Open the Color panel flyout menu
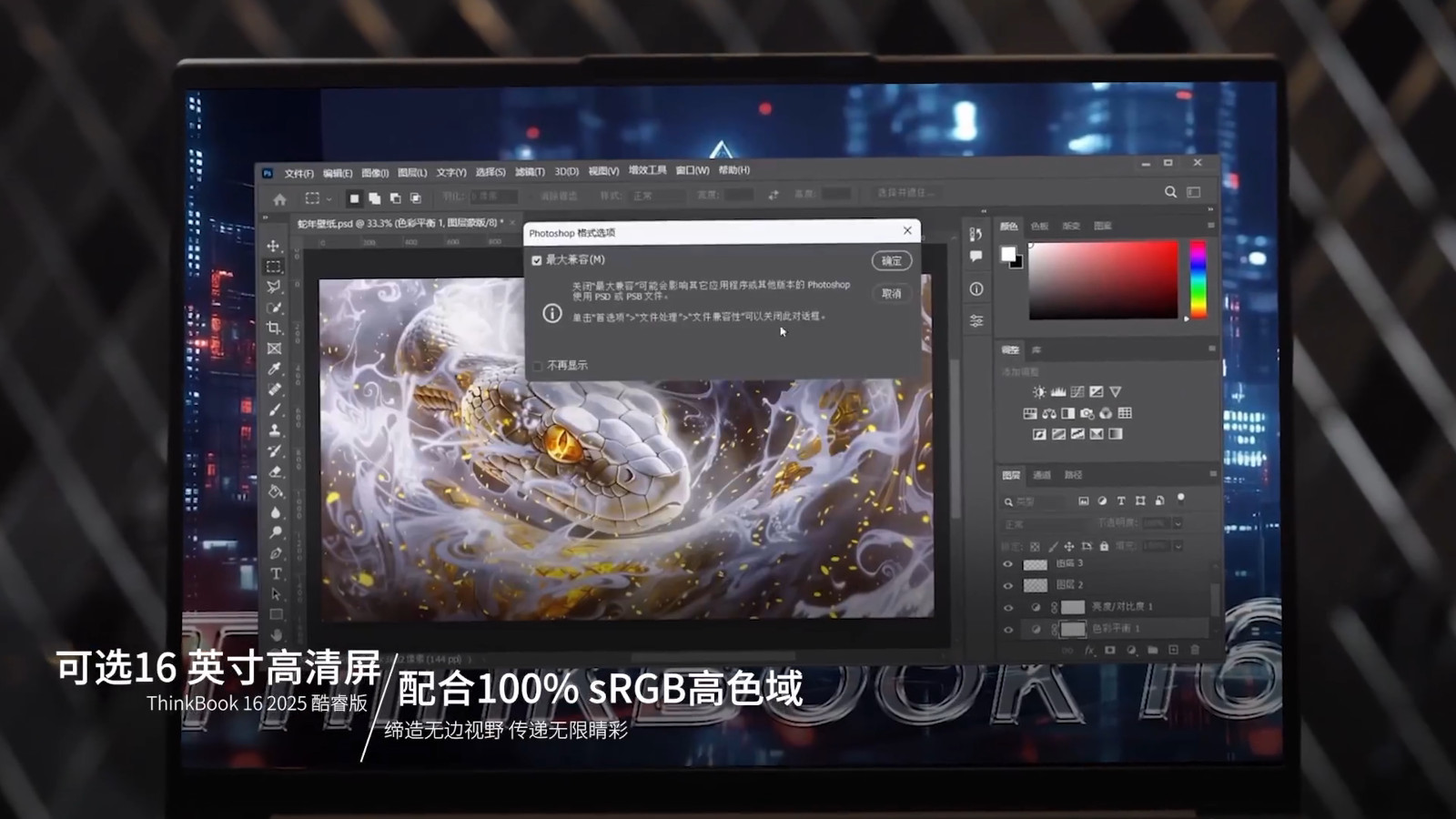 [1211, 226]
